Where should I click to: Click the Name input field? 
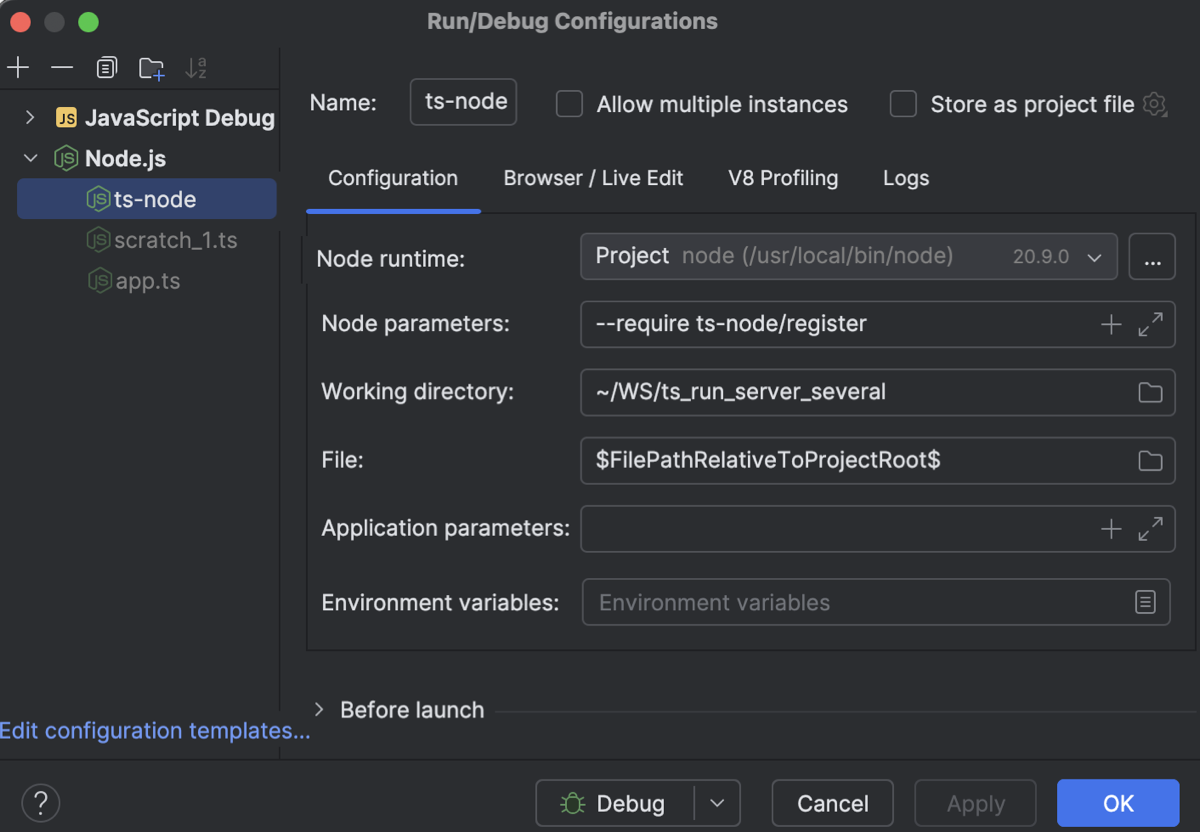[463, 102]
